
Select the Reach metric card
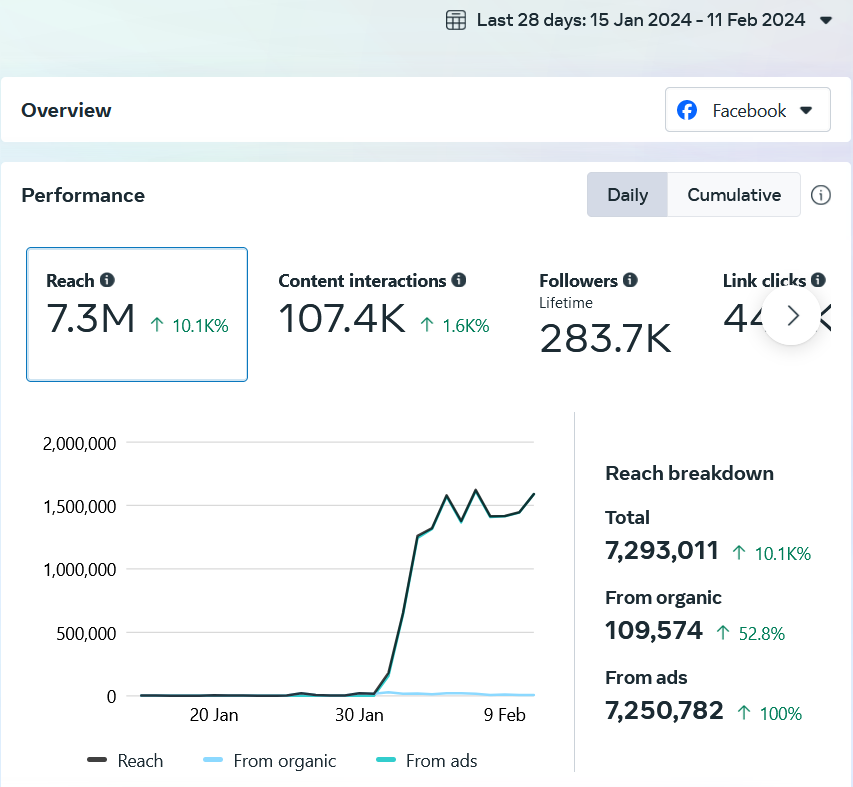(x=137, y=314)
